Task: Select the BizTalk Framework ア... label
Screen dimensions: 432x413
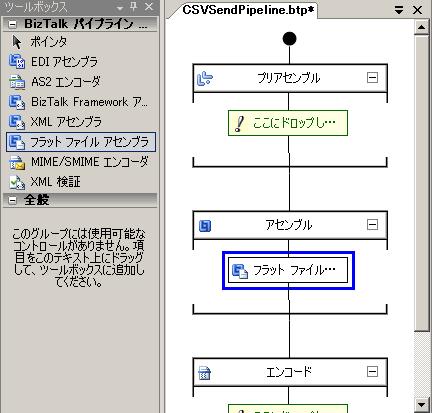Action: pyautogui.click(x=89, y=102)
